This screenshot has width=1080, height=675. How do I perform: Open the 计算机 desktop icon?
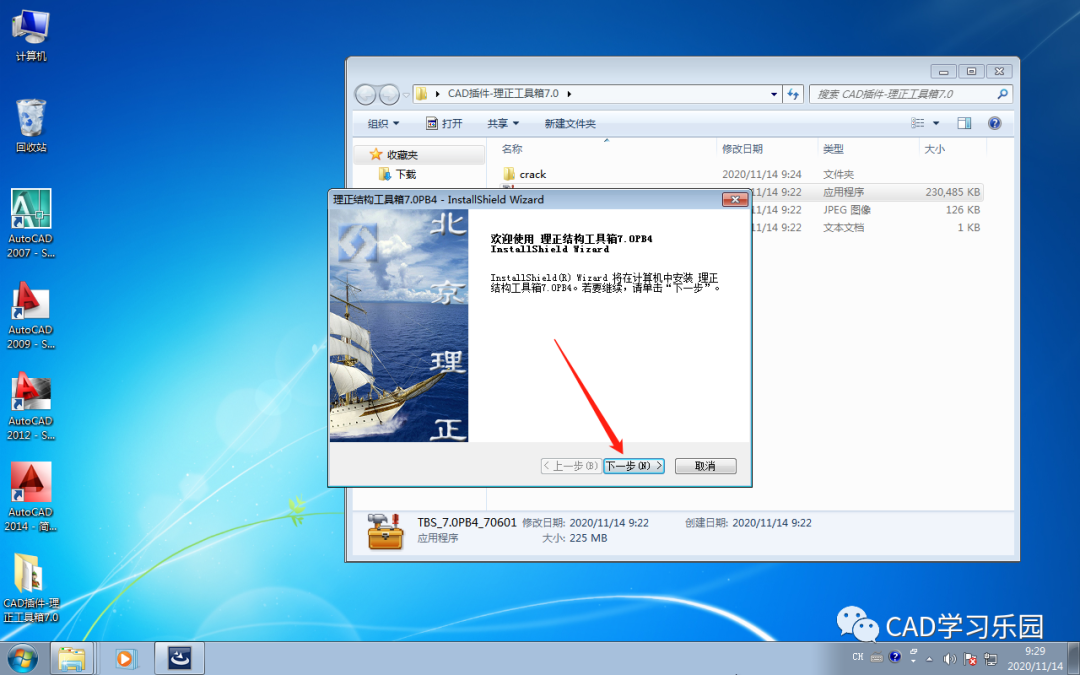[31, 36]
